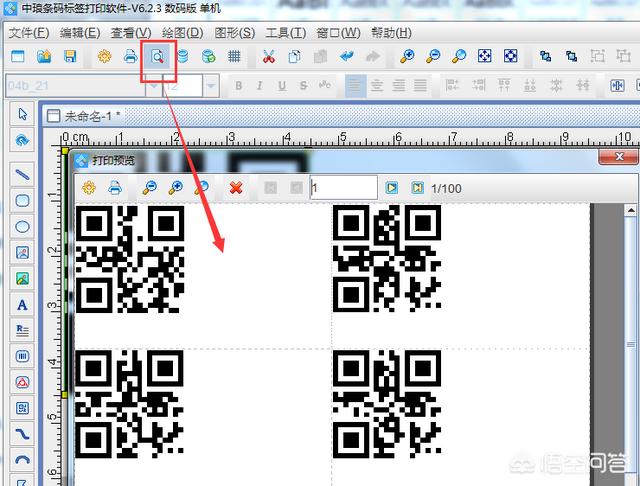Expand the font name dropdown
The width and height of the screenshot is (640, 486).
click(x=152, y=86)
